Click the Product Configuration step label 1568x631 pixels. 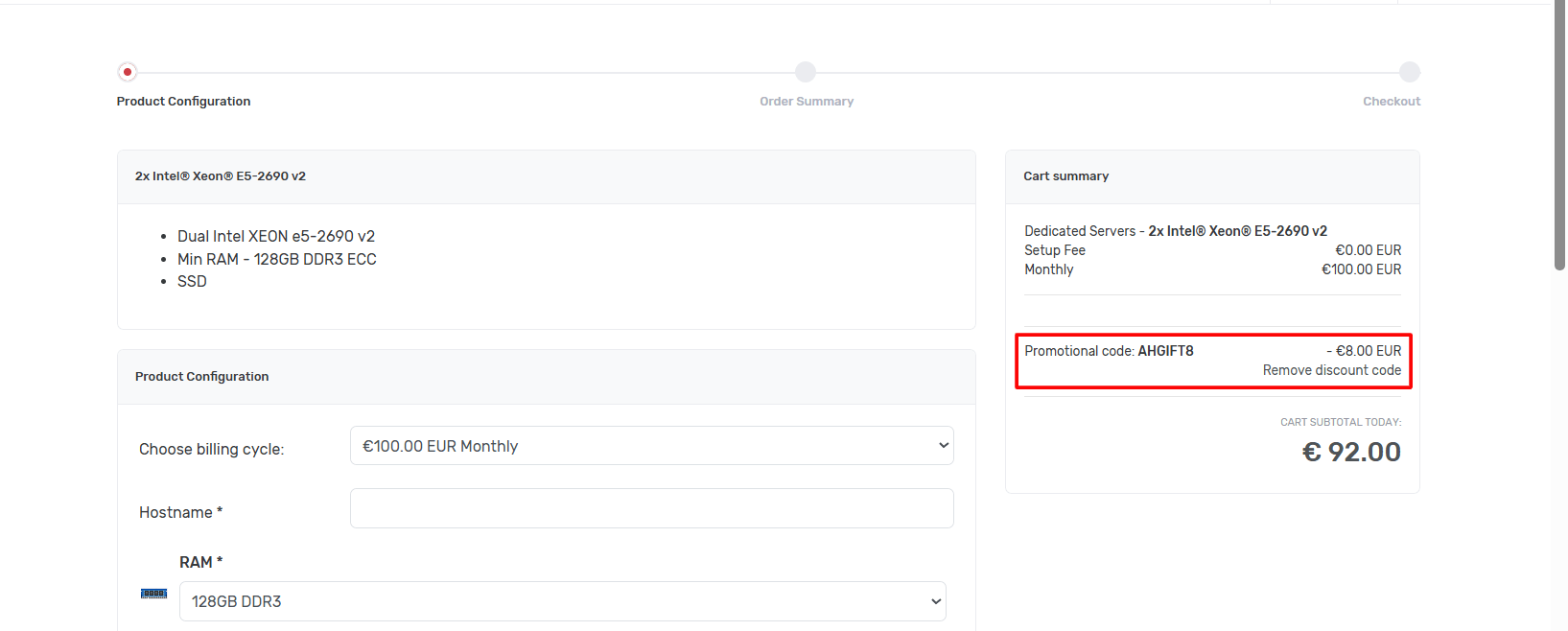pyautogui.click(x=183, y=101)
